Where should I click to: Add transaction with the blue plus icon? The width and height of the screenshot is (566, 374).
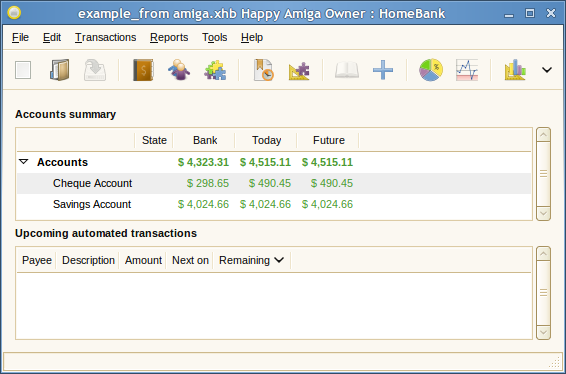(x=383, y=70)
